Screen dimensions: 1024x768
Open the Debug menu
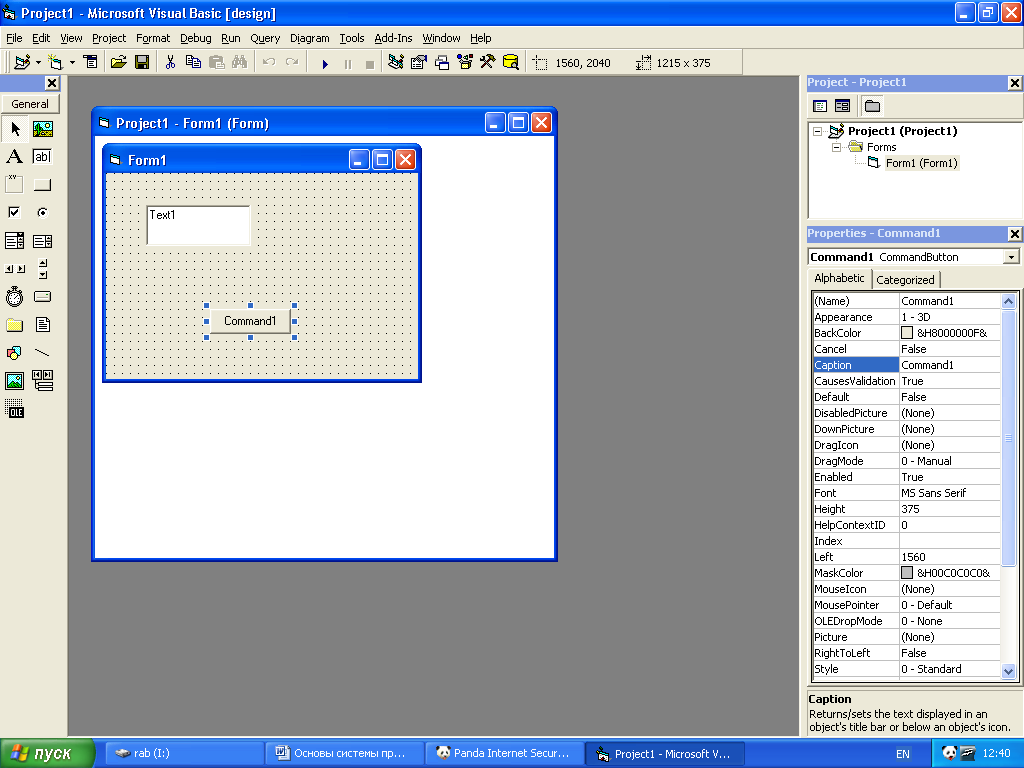[x=196, y=38]
